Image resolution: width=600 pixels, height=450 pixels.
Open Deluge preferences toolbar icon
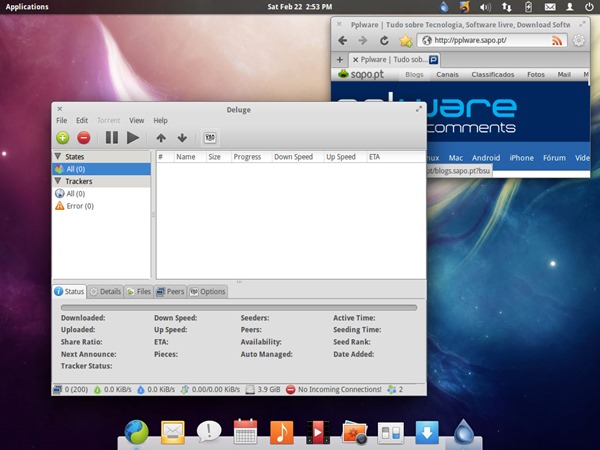pyautogui.click(x=210, y=138)
